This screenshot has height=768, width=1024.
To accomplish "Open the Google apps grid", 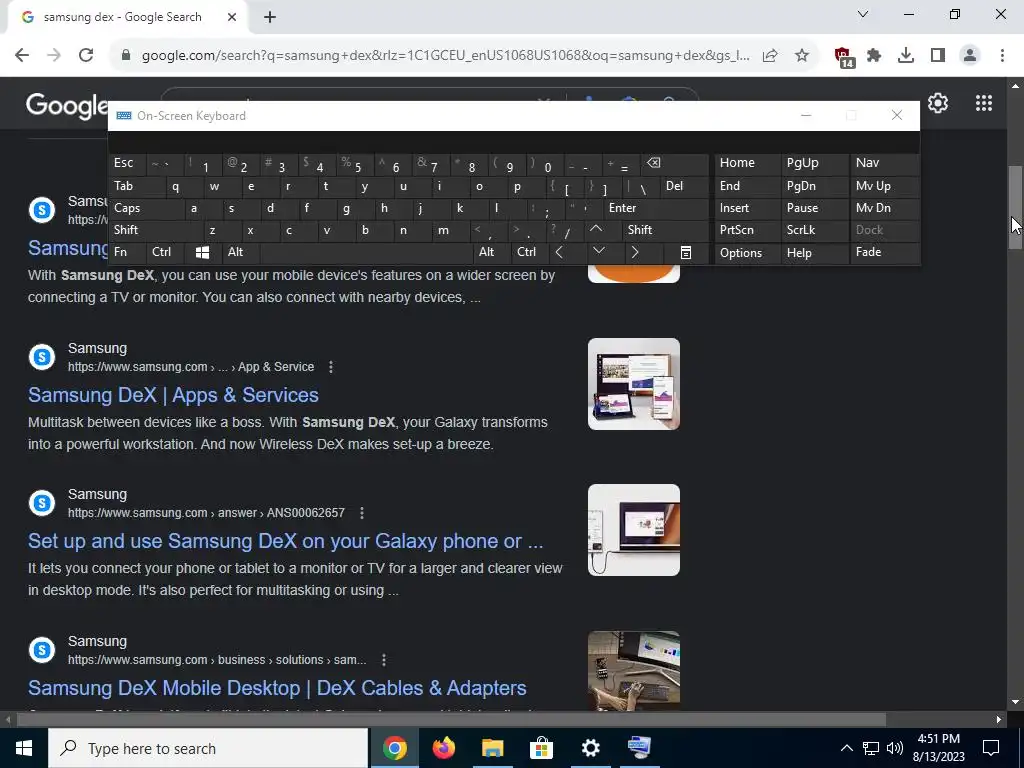I will [984, 103].
